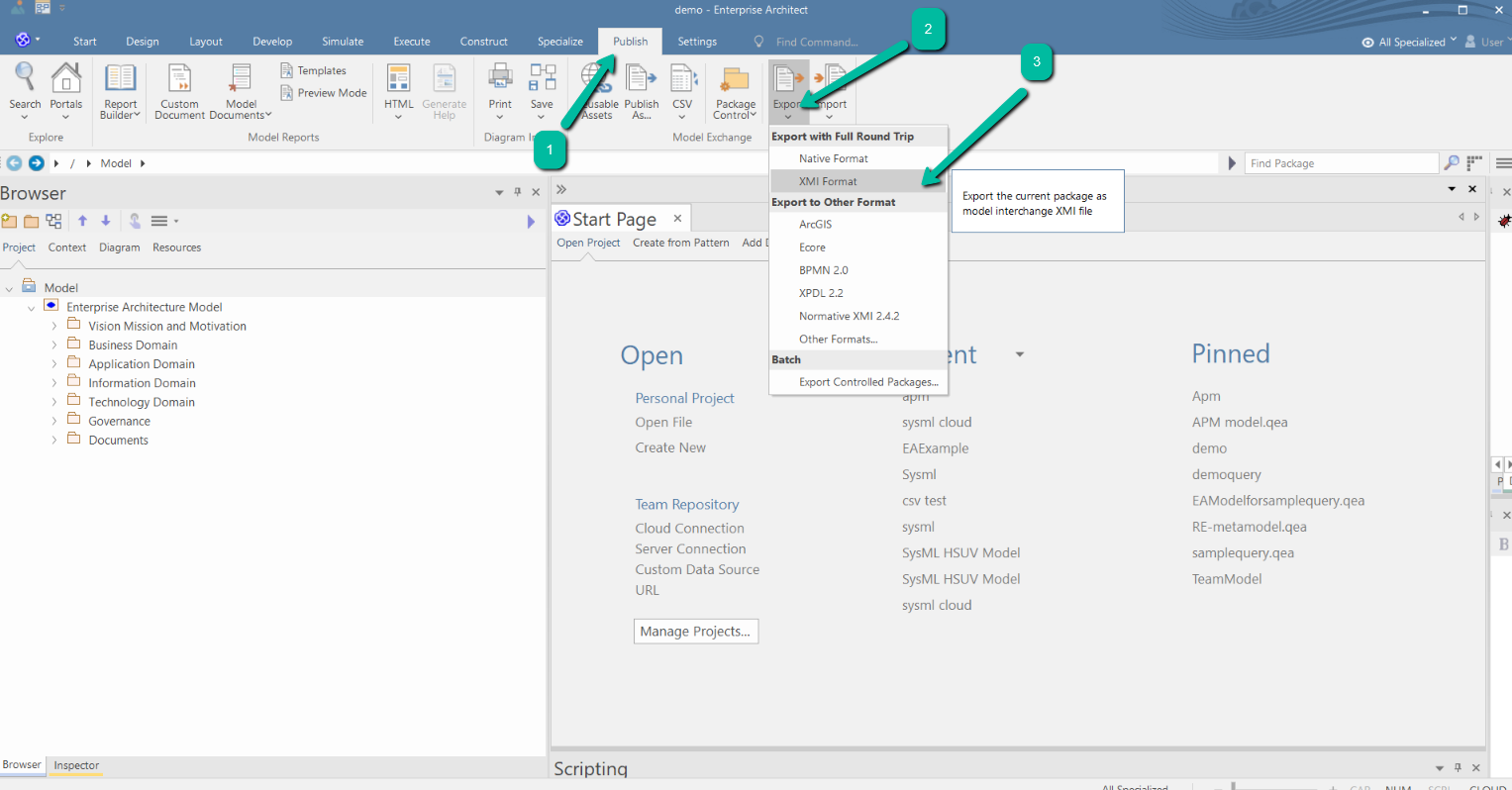Expand Vision Mission and Motivation package
This screenshot has width=1512, height=790.
pos(53,326)
